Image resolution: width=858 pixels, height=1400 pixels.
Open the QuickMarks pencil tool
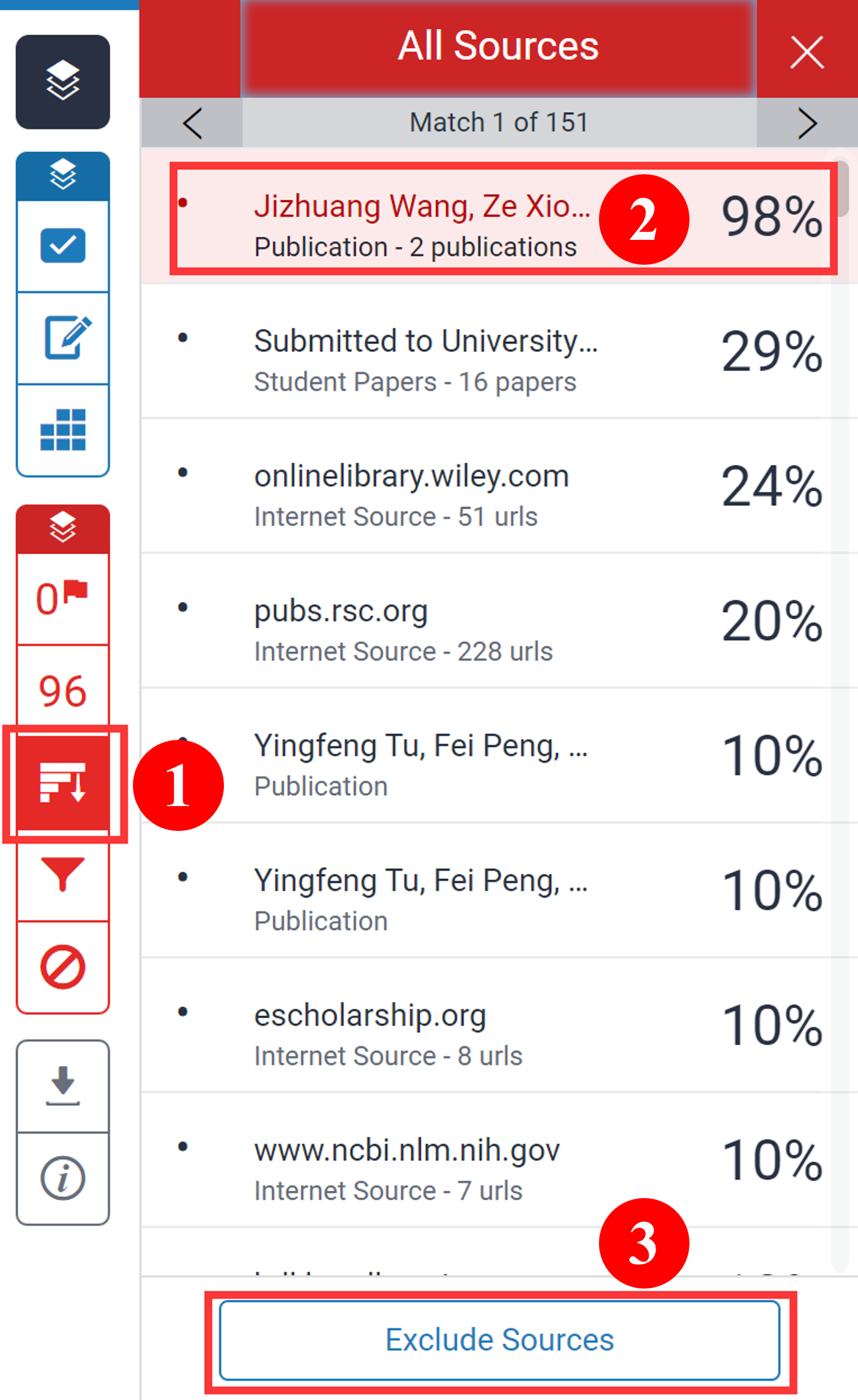63,339
